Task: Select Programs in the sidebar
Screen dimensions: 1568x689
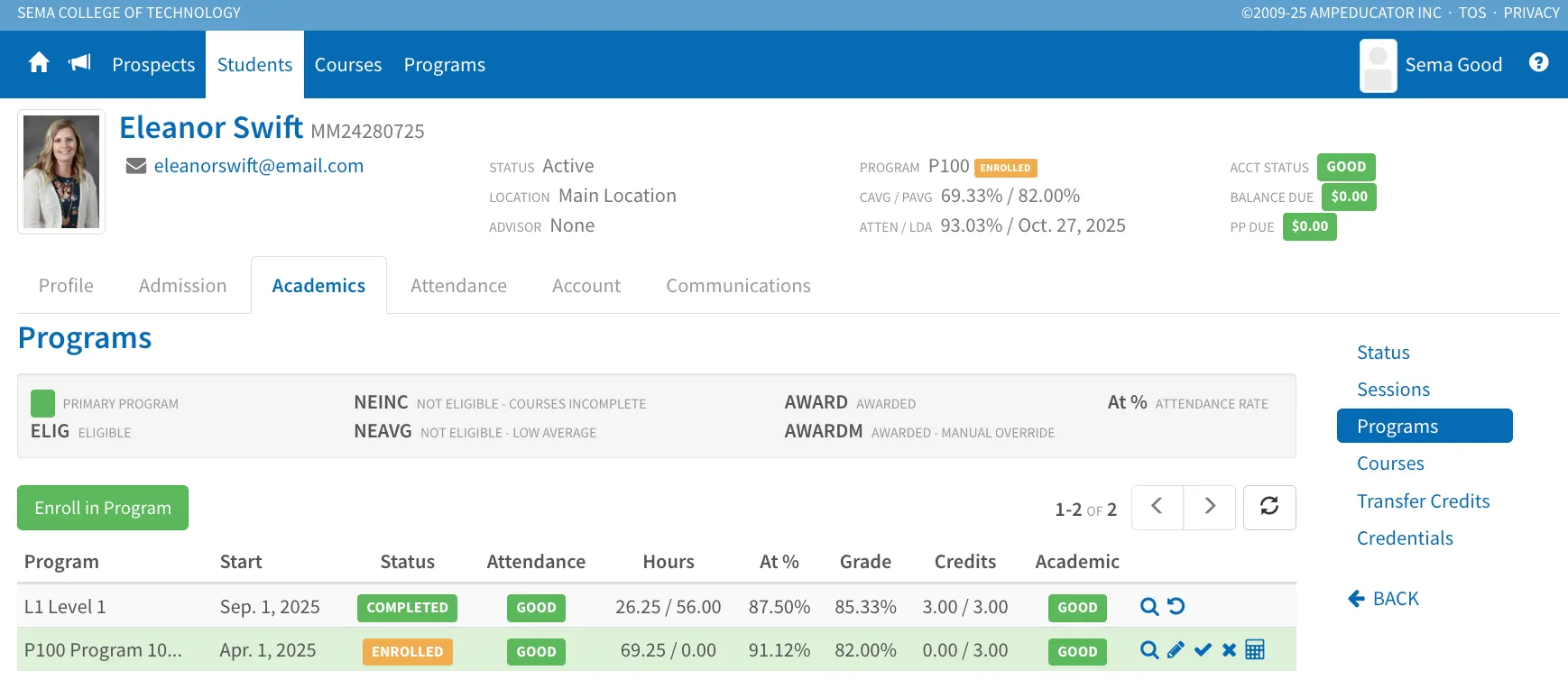Action: (x=1425, y=426)
